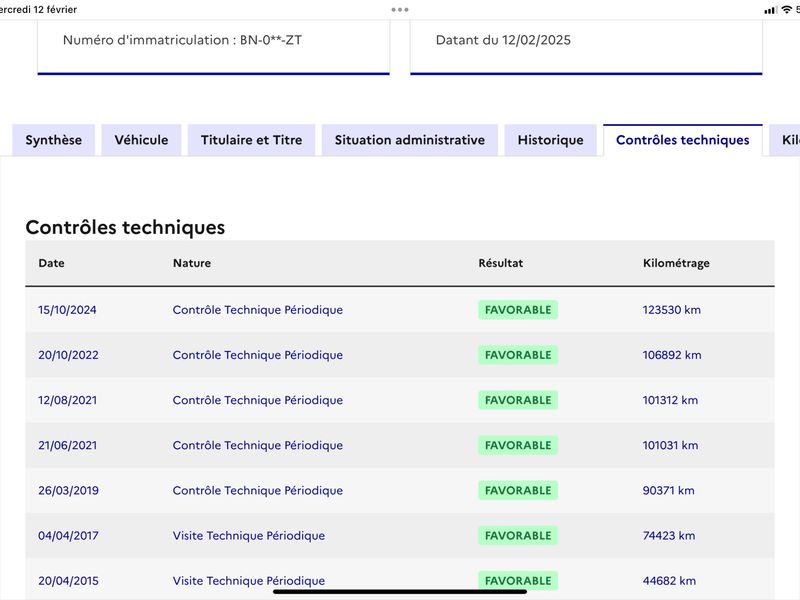Select the Contrôles techniques tab
The height and width of the screenshot is (600, 800).
point(683,140)
